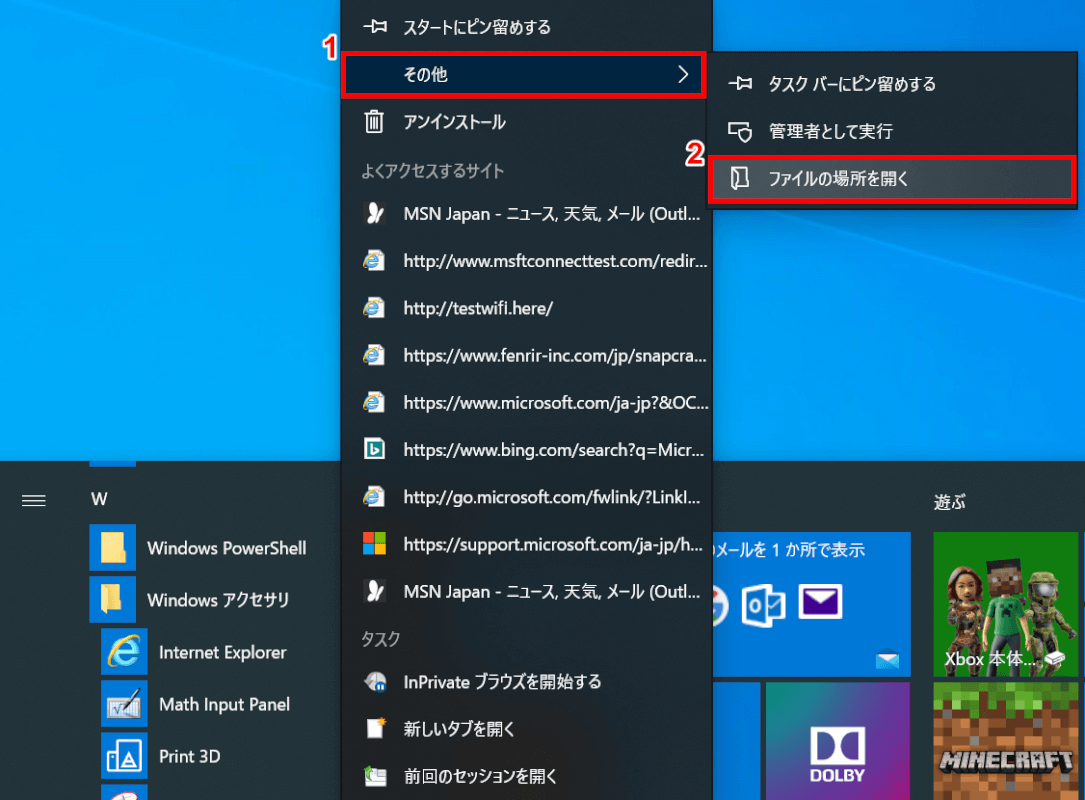The height and width of the screenshot is (800, 1085).
Task: Click the trash icon for アンインストール
Action: (374, 122)
